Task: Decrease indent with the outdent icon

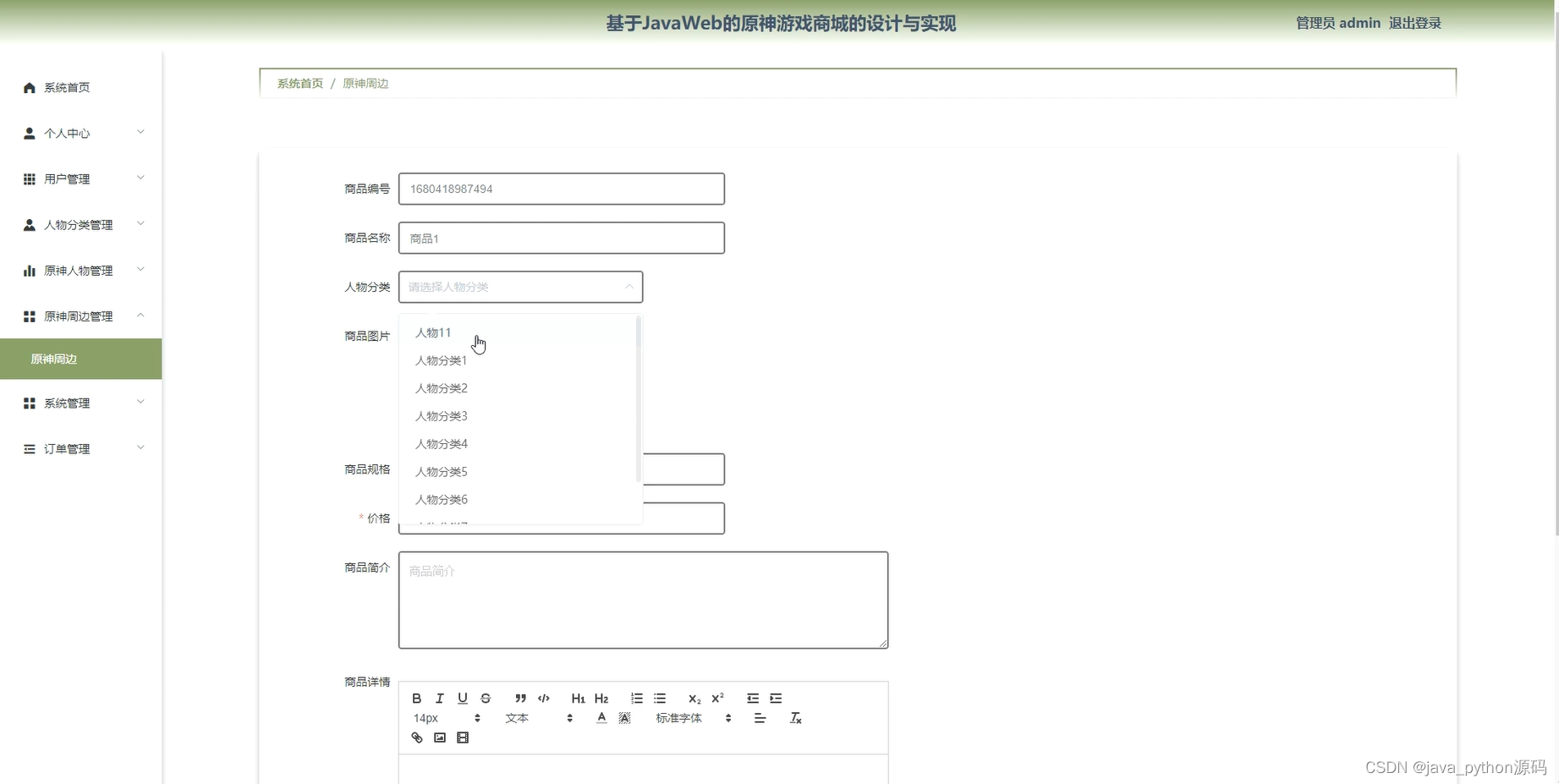Action: 753,699
